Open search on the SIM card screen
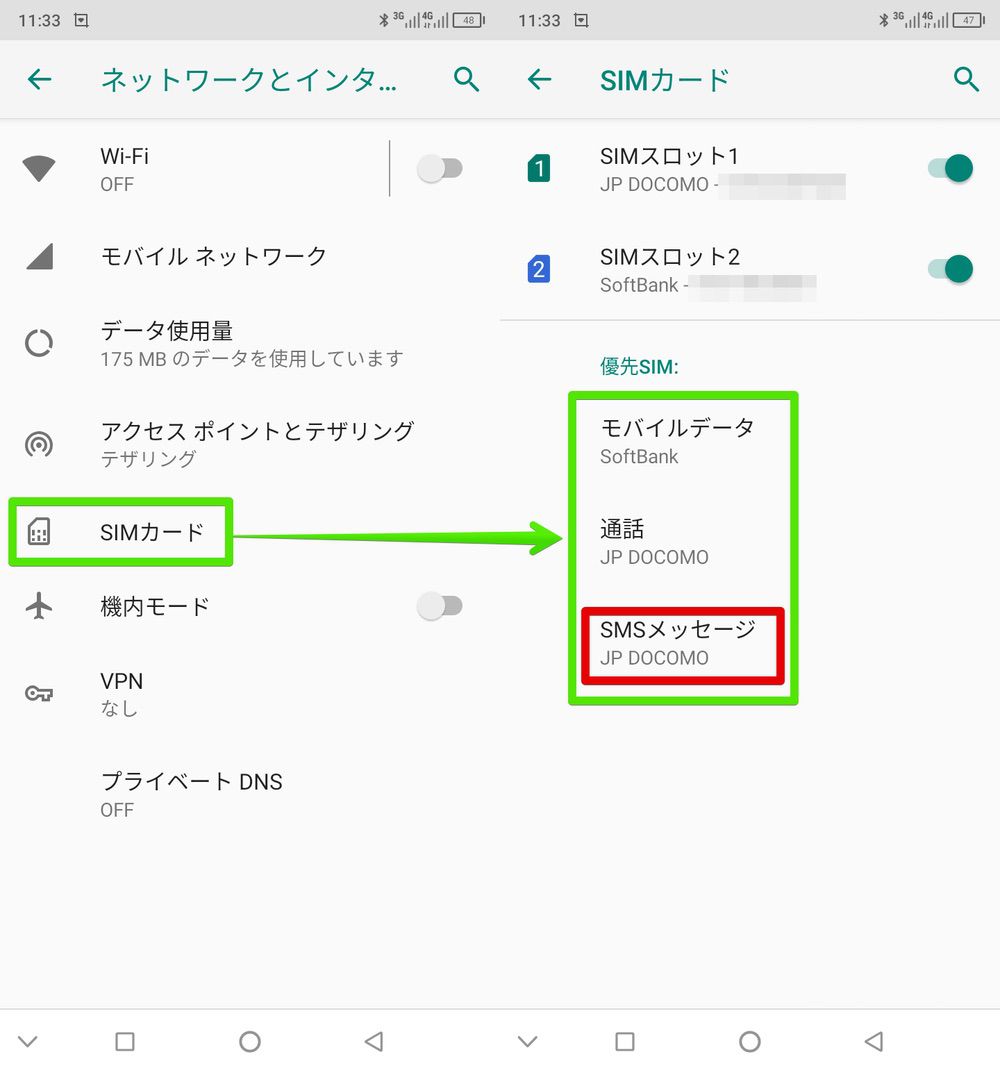This screenshot has width=1000, height=1075. coord(966,79)
